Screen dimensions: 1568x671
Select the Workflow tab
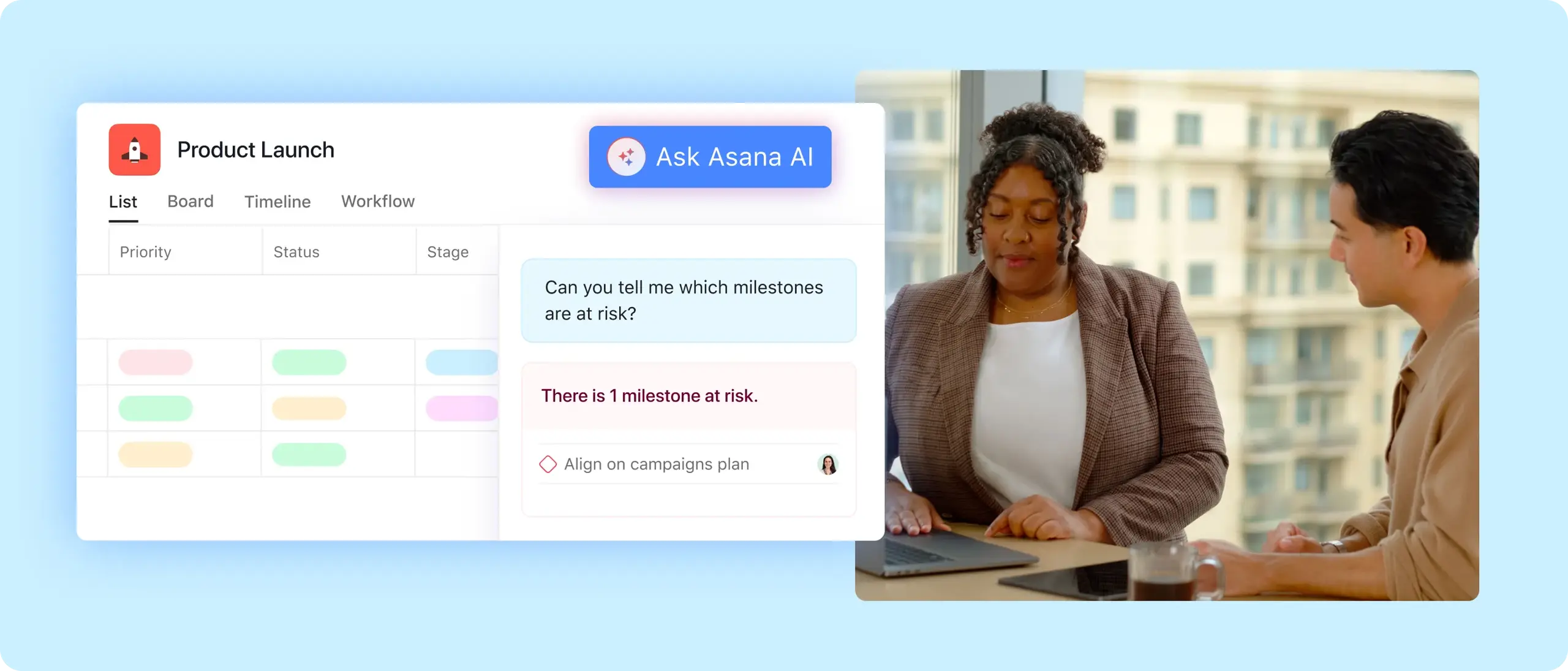coord(377,201)
